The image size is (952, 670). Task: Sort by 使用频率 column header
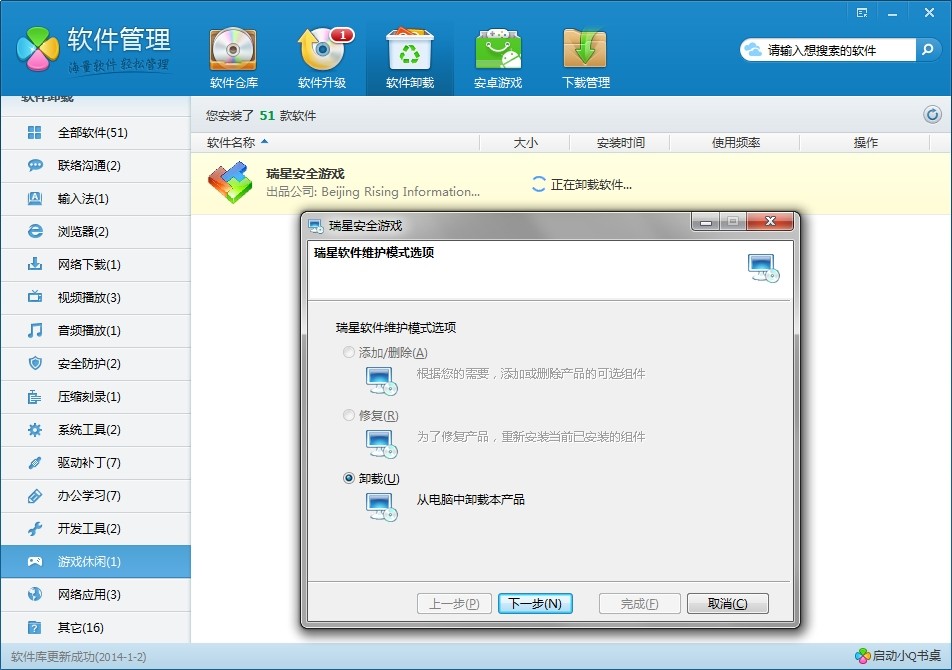(x=736, y=143)
